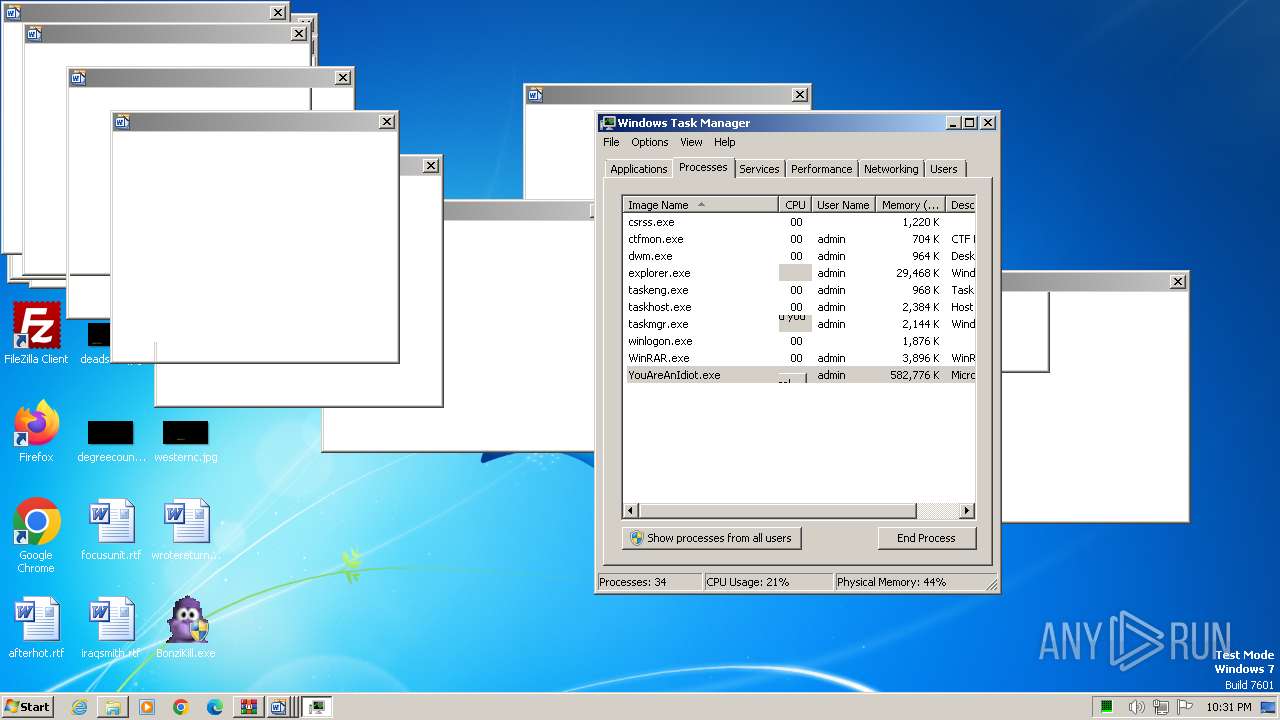This screenshot has height=720, width=1280.
Task: Switch to the Word taskbar group
Action: tap(281, 707)
